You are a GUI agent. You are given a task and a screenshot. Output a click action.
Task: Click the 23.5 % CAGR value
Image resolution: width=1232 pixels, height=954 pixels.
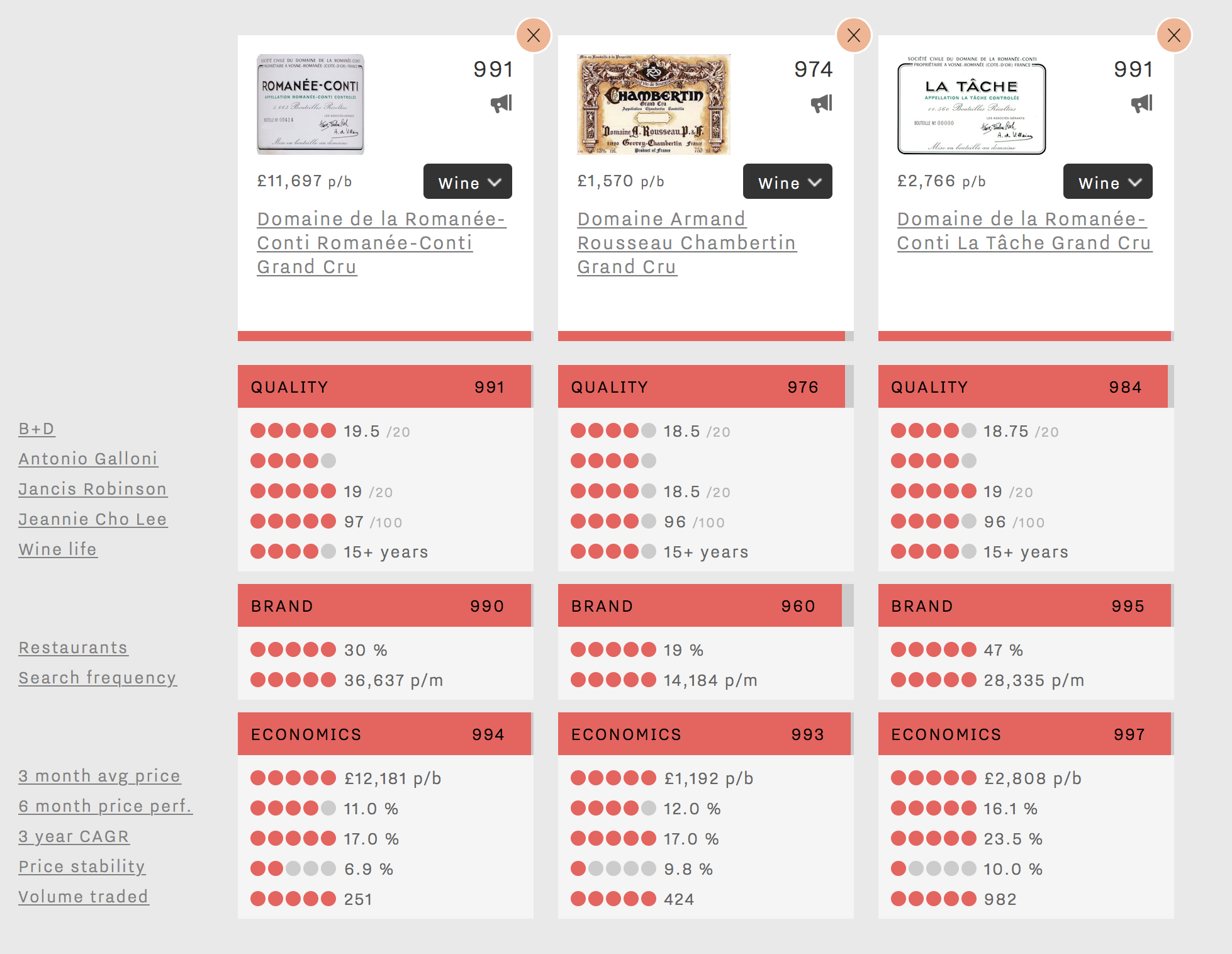[x=1013, y=839]
